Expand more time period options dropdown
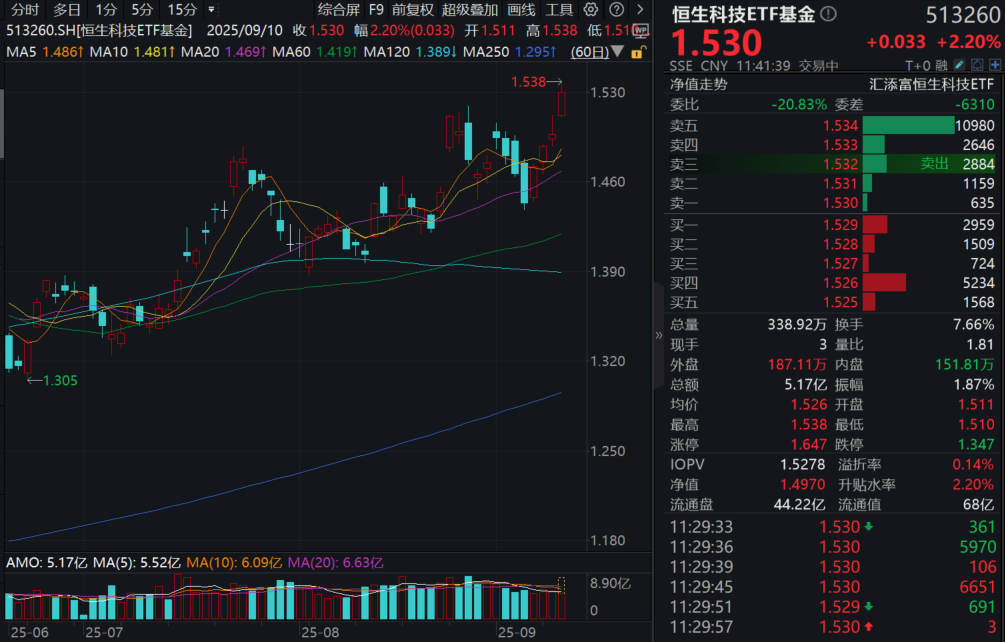Image resolution: width=1005 pixels, height=642 pixels. click(x=211, y=9)
